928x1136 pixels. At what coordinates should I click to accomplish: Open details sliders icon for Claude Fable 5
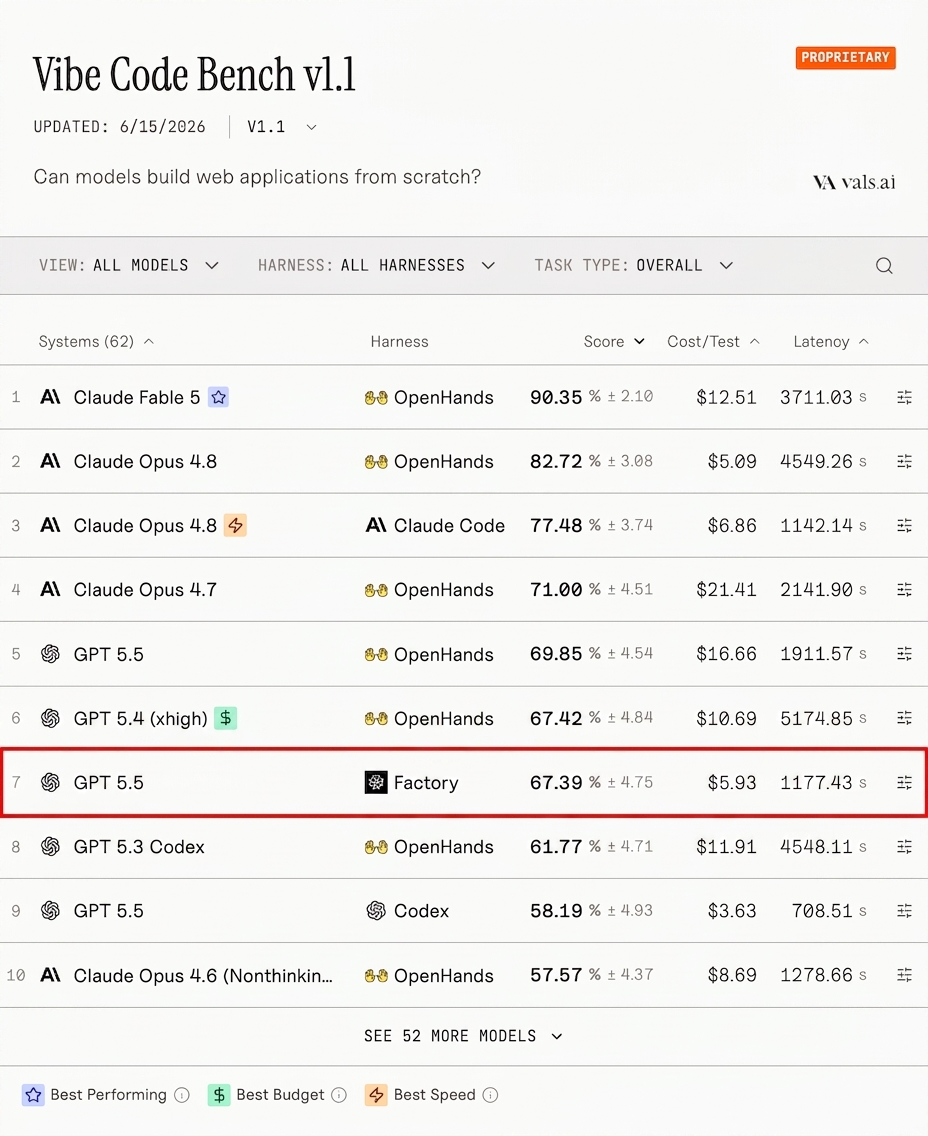pos(904,397)
